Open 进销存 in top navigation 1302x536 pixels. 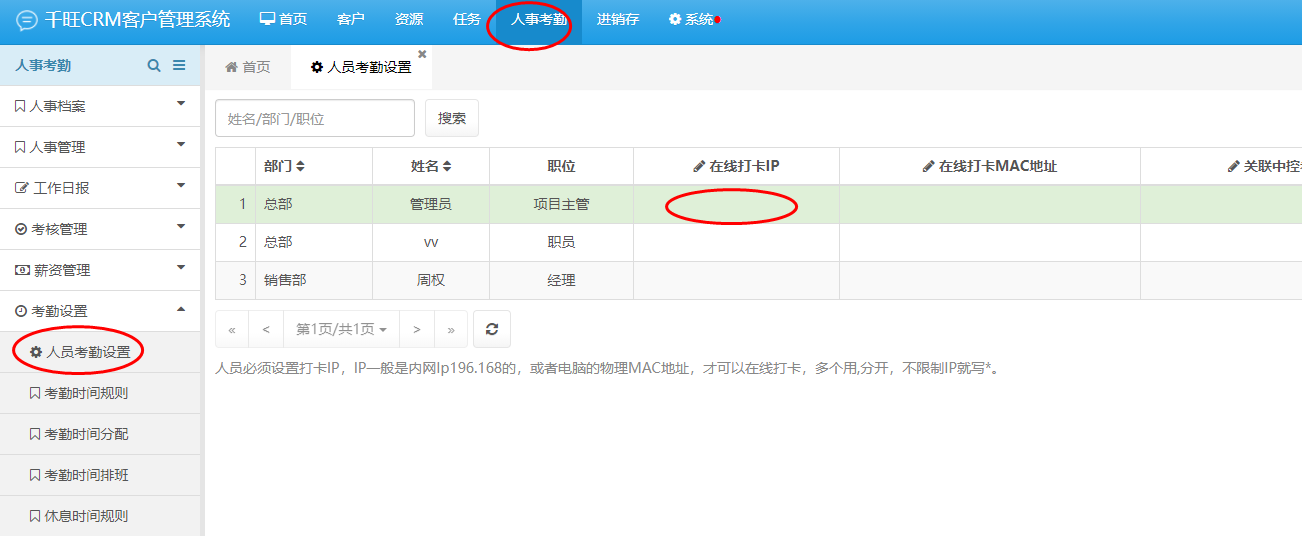pyautogui.click(x=618, y=20)
